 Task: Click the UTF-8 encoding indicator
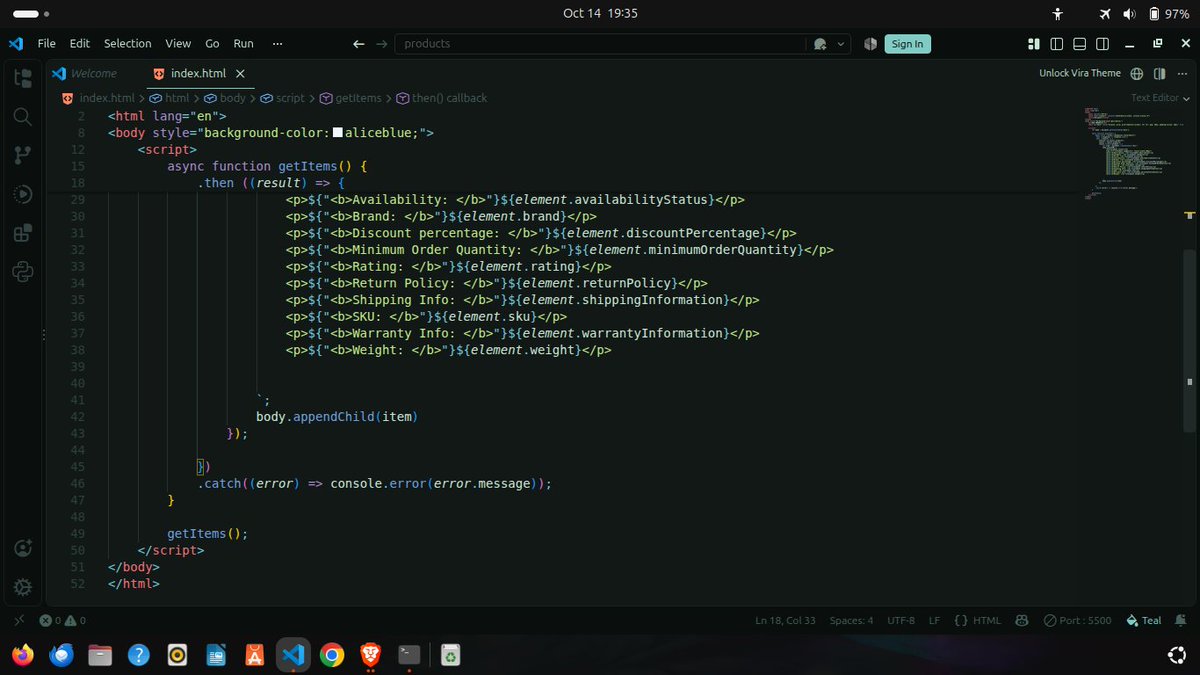pos(900,620)
